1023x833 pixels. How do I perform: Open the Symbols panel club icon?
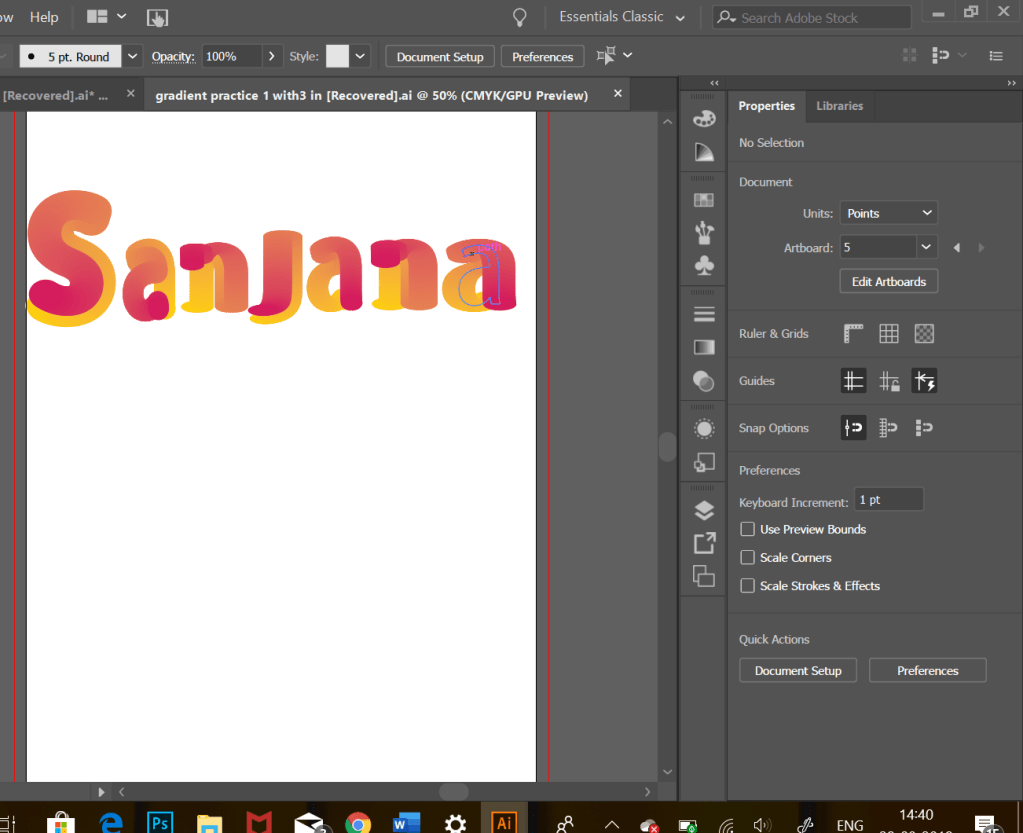[x=704, y=265]
